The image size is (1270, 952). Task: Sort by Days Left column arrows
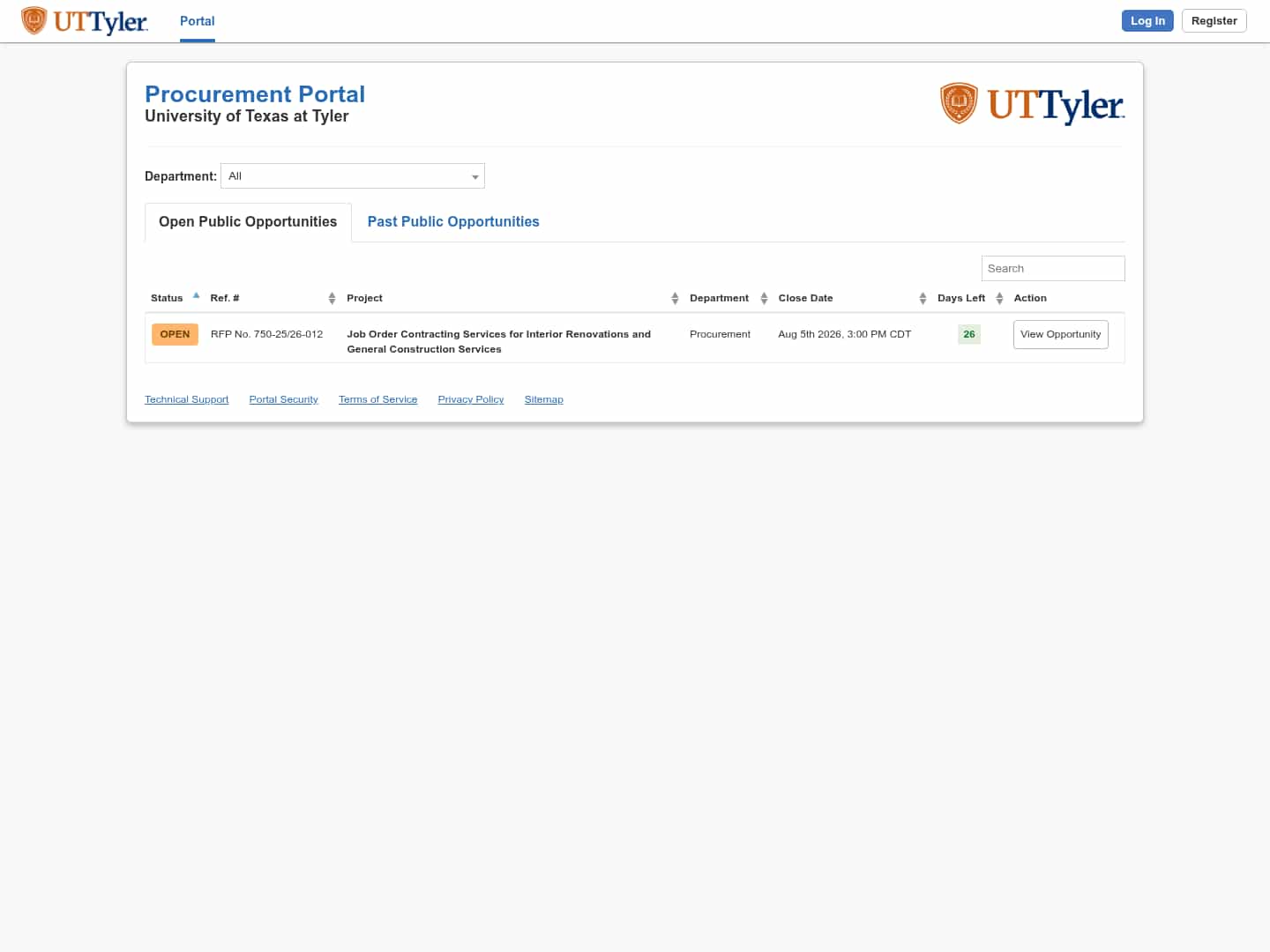[x=999, y=298]
